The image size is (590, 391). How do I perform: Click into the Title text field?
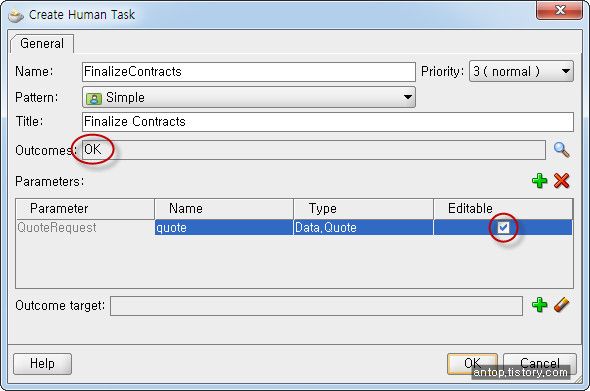click(x=328, y=122)
